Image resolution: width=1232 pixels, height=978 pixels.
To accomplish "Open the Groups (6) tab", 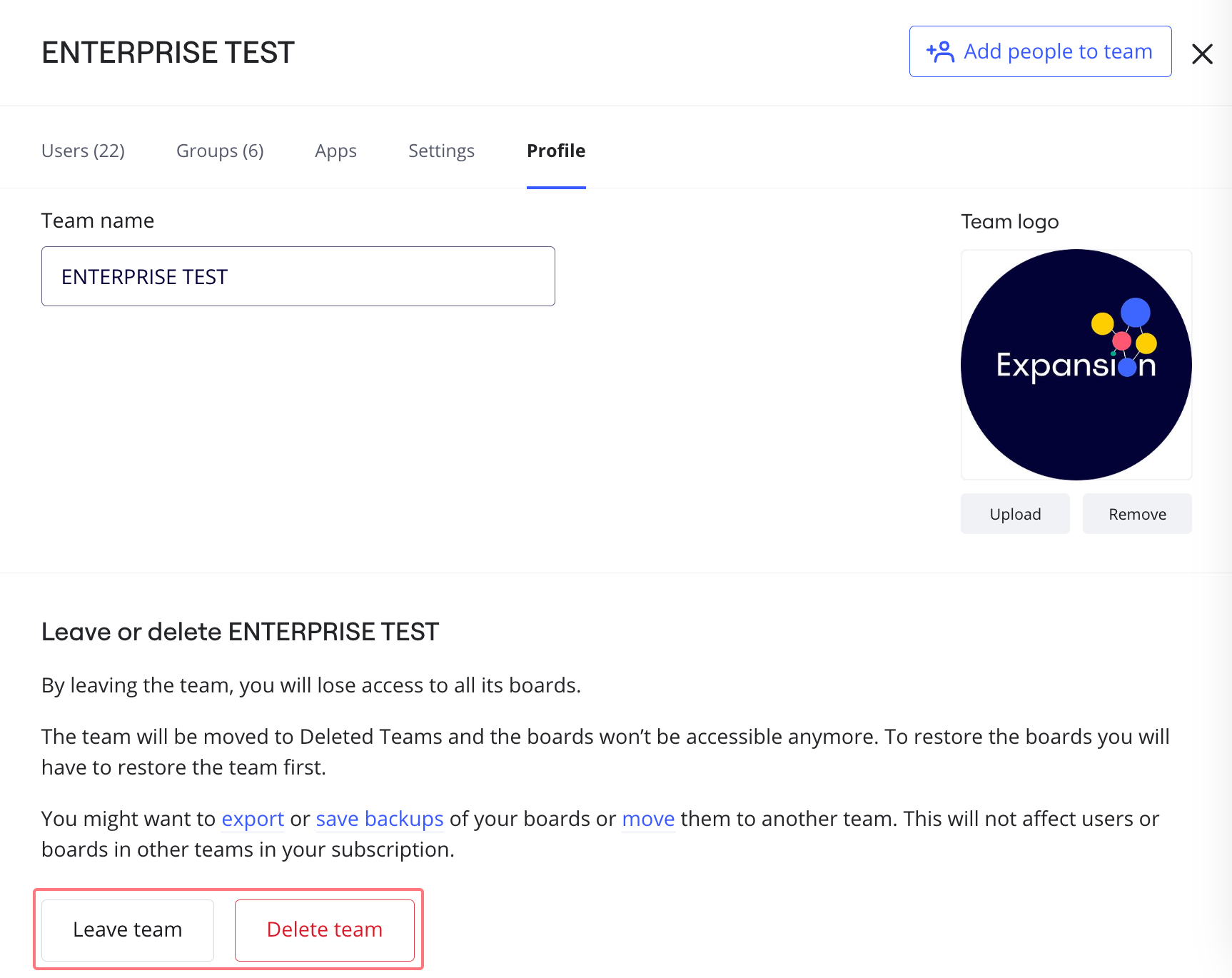I will (220, 151).
